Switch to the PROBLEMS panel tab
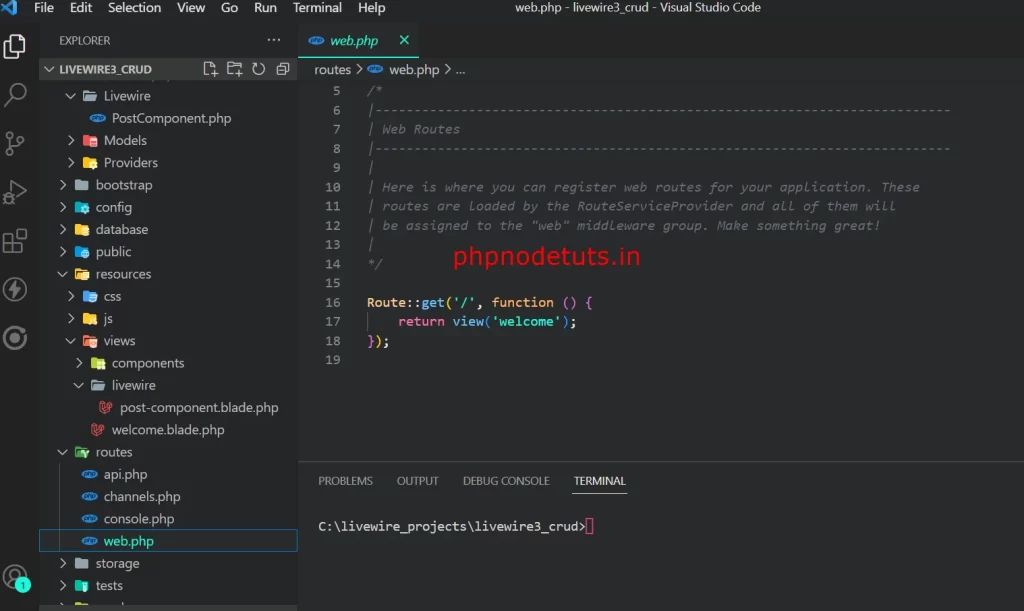The width and height of the screenshot is (1024, 611). [345, 481]
